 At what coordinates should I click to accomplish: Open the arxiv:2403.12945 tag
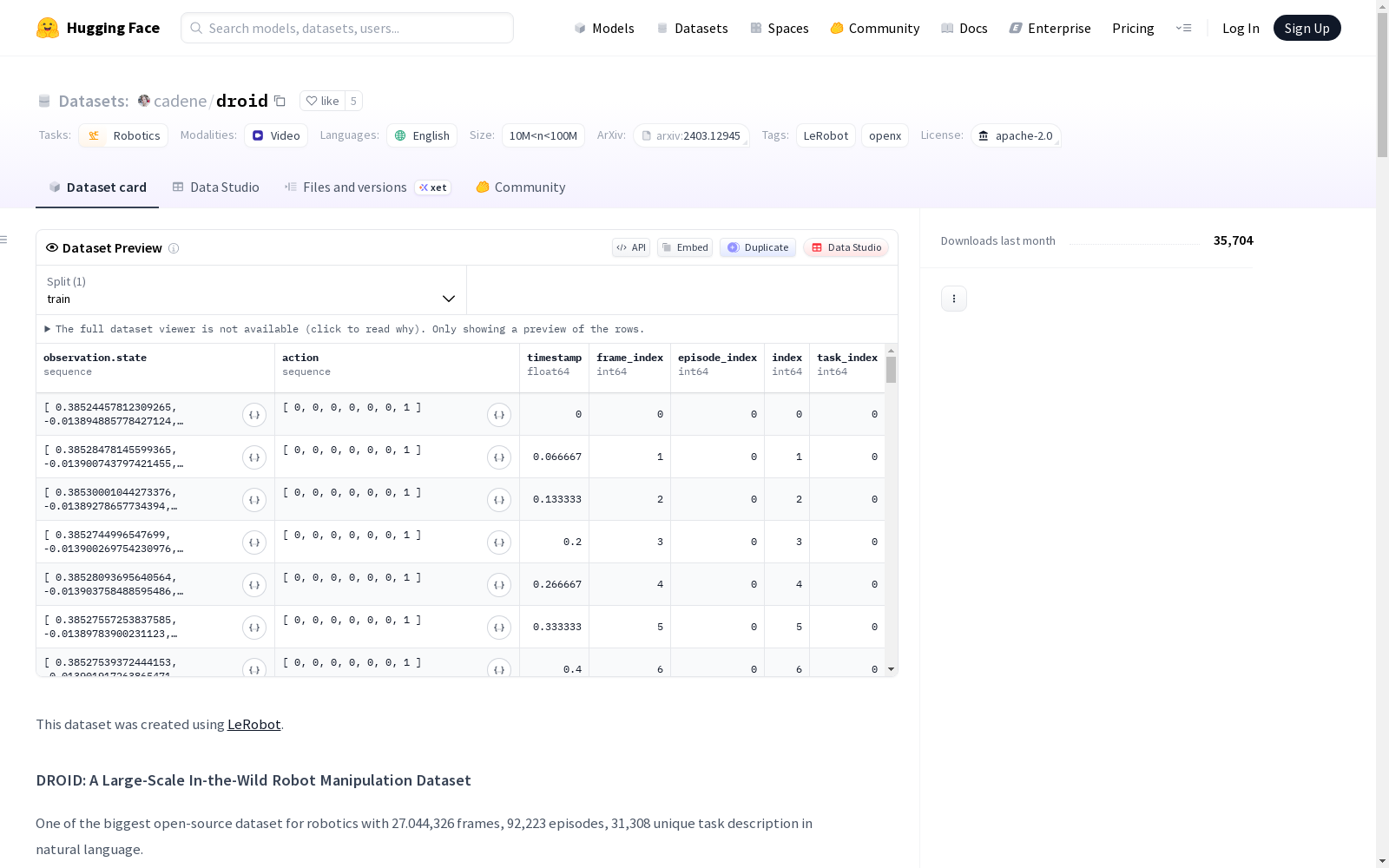[x=691, y=135]
